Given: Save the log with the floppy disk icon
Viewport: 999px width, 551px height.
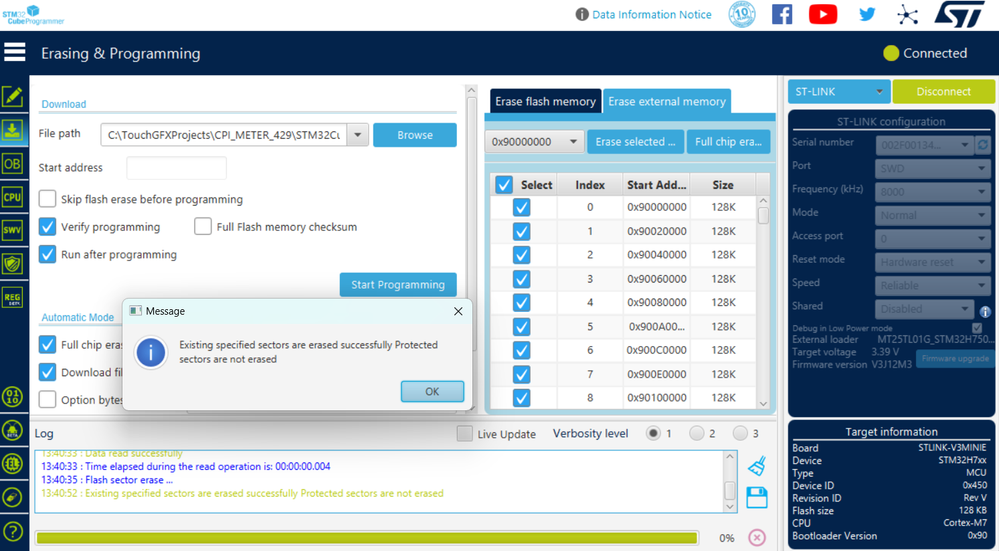Looking at the screenshot, I should [x=757, y=497].
